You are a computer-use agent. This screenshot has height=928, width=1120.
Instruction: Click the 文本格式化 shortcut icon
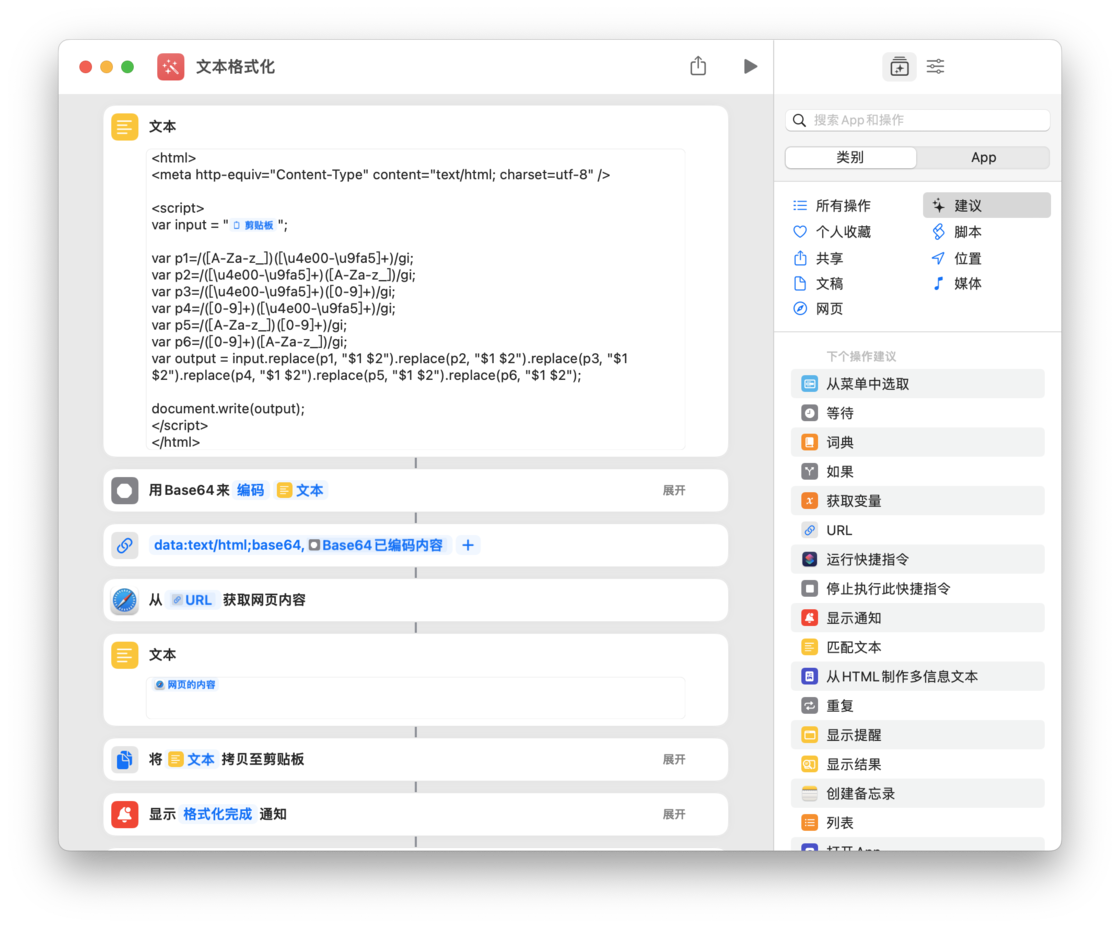(x=171, y=67)
